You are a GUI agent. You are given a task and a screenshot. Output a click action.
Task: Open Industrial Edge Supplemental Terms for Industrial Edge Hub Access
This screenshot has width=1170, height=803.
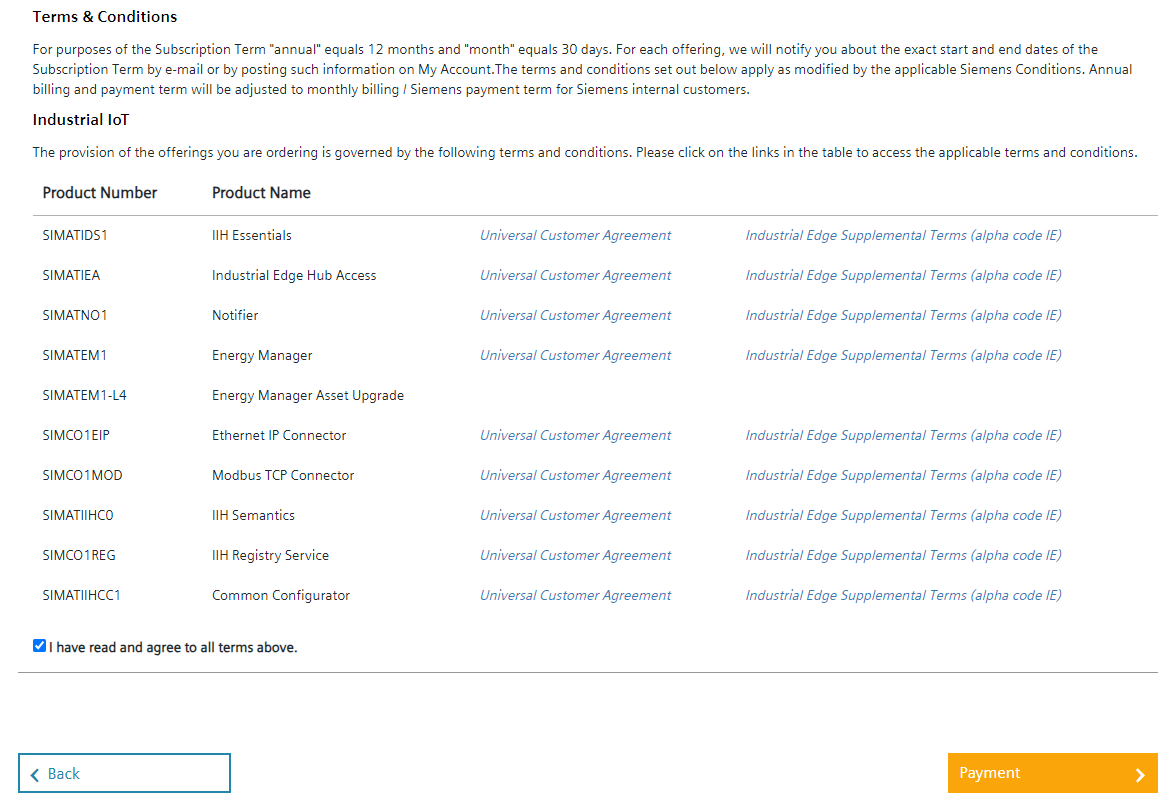click(902, 275)
